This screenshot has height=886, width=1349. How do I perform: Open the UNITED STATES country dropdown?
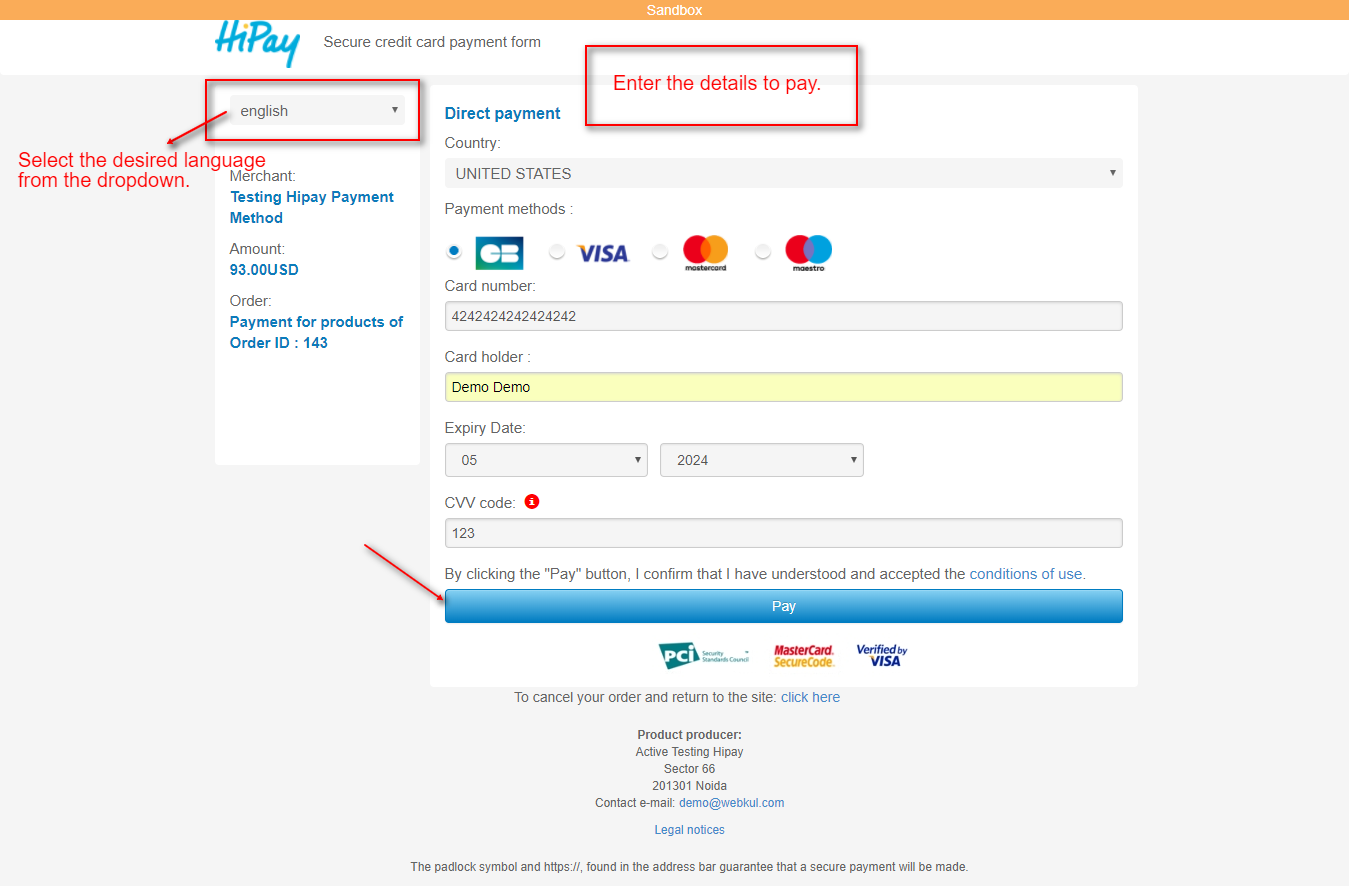(x=783, y=172)
